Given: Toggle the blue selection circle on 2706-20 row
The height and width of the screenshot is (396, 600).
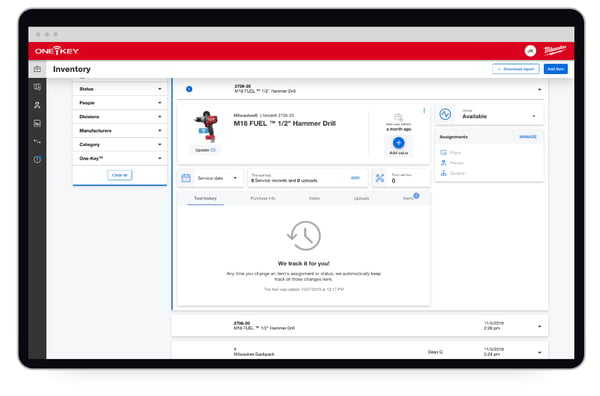Looking at the screenshot, I should click(189, 89).
